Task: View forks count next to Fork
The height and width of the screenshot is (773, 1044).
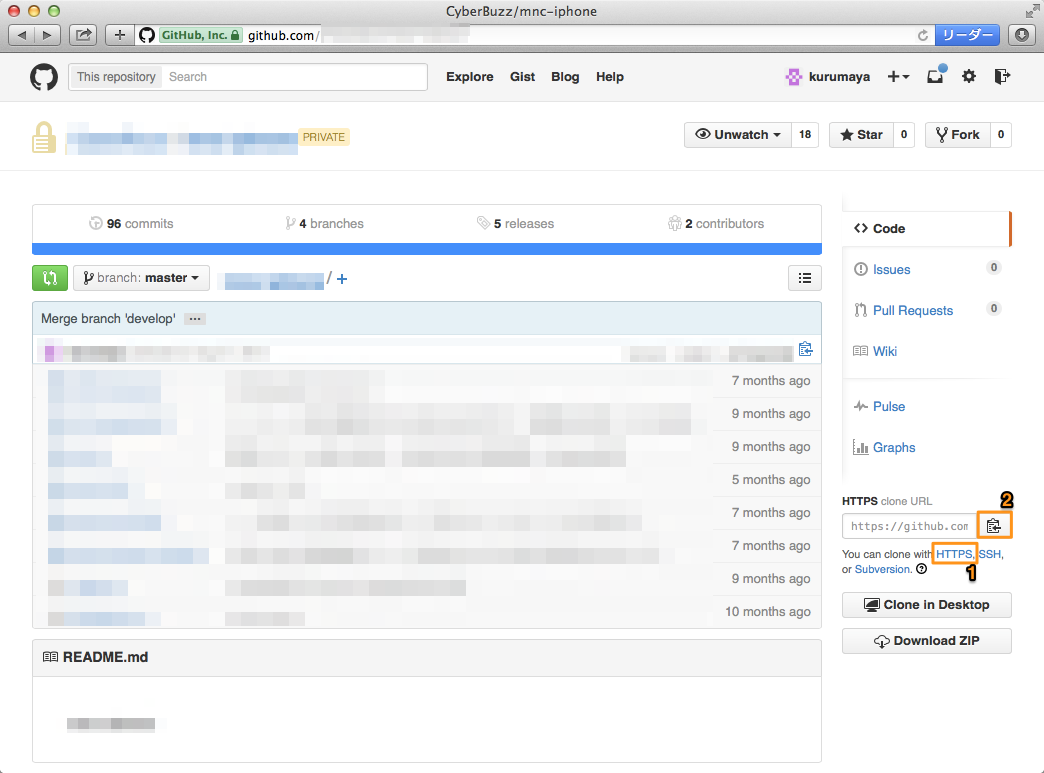Action: click(x=1001, y=134)
